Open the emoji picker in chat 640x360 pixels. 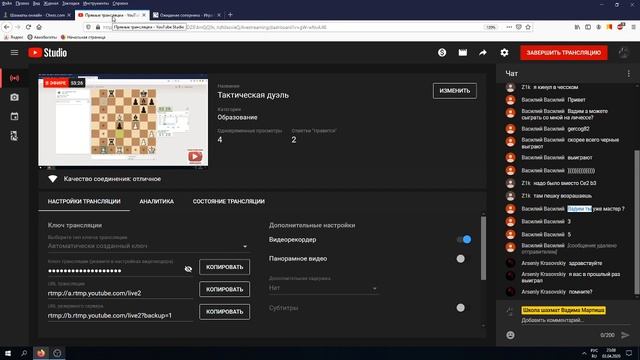(510, 335)
